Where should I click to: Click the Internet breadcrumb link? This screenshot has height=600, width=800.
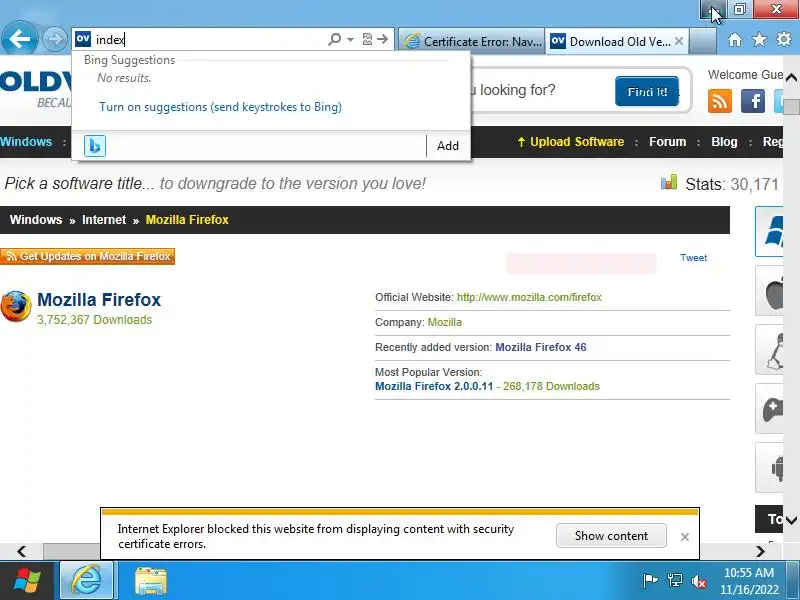tap(104, 220)
